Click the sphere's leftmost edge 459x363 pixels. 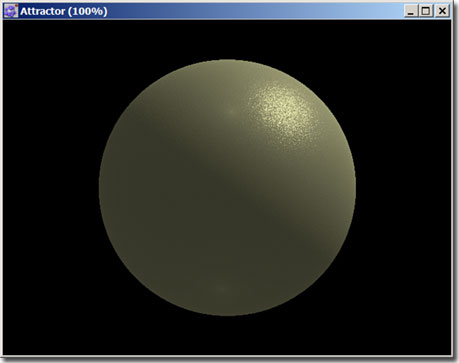(99, 187)
